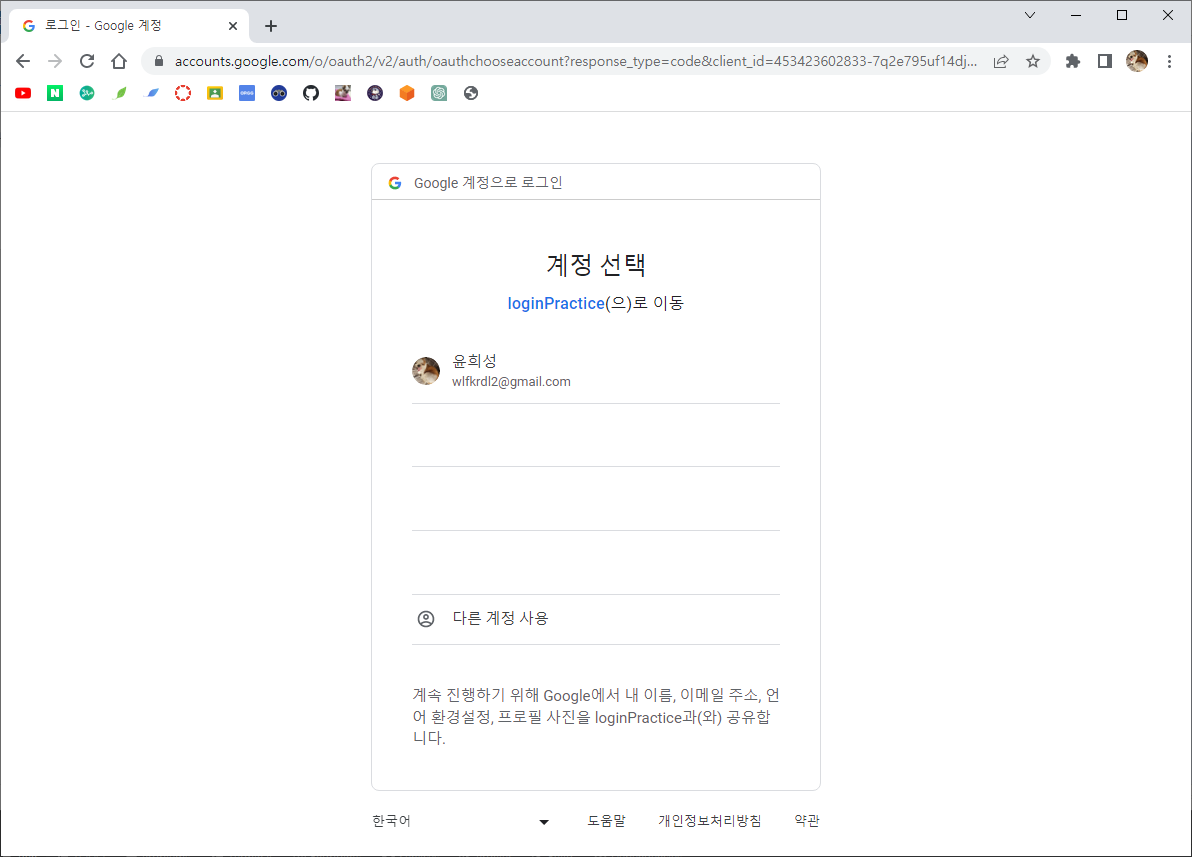The width and height of the screenshot is (1192, 857).
Task: Click the 계정 선택 heading
Action: [596, 265]
